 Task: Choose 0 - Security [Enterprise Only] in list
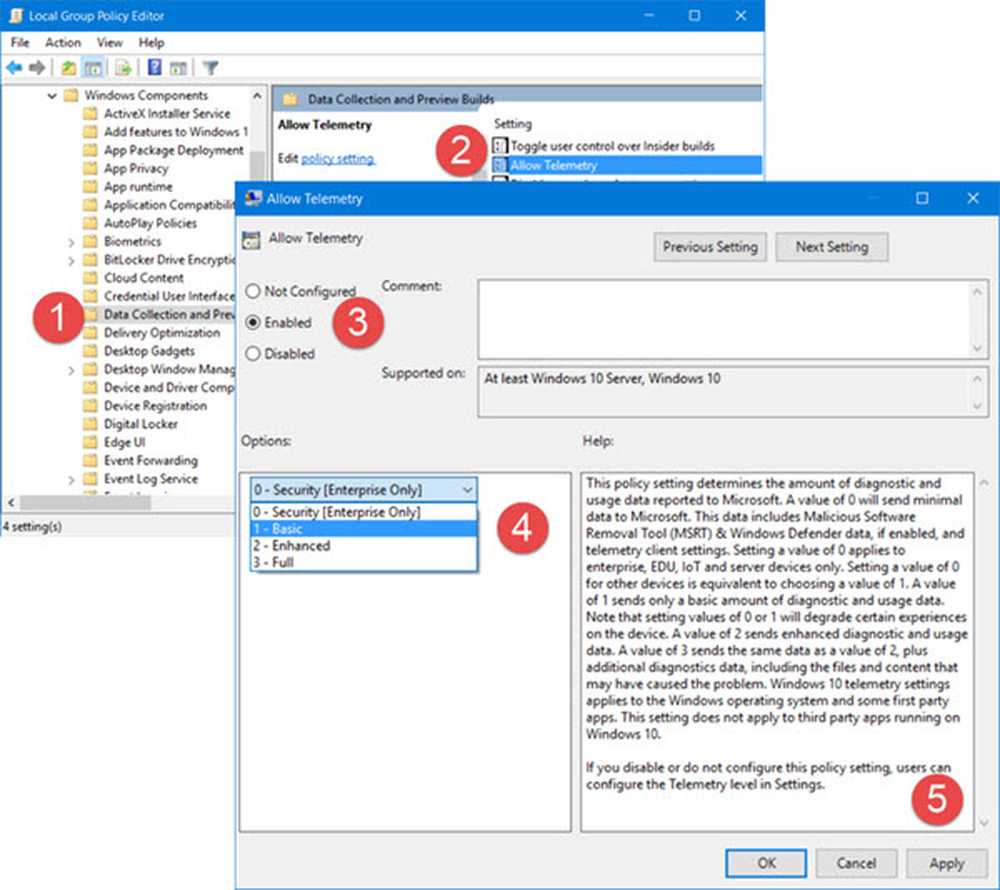364,512
